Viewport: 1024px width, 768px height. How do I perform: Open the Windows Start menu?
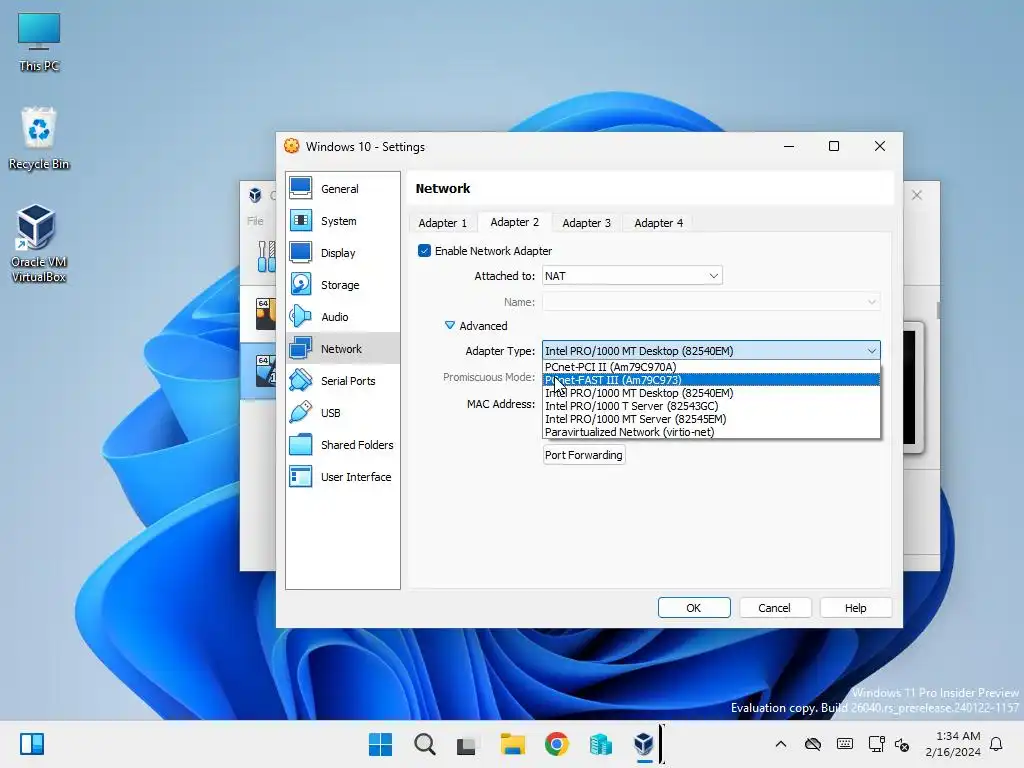[380, 744]
